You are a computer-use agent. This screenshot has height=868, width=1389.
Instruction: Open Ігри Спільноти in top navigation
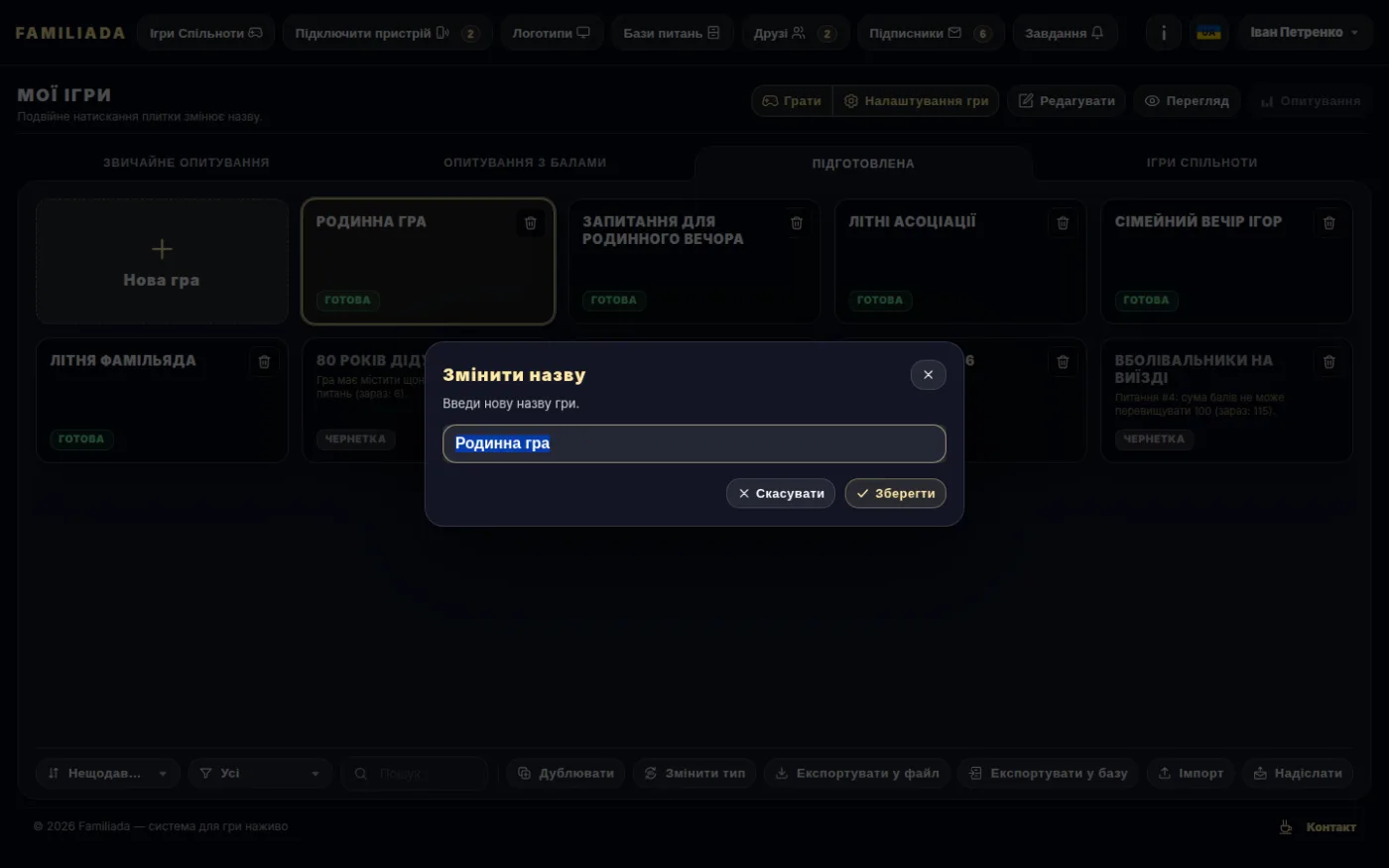click(x=206, y=33)
